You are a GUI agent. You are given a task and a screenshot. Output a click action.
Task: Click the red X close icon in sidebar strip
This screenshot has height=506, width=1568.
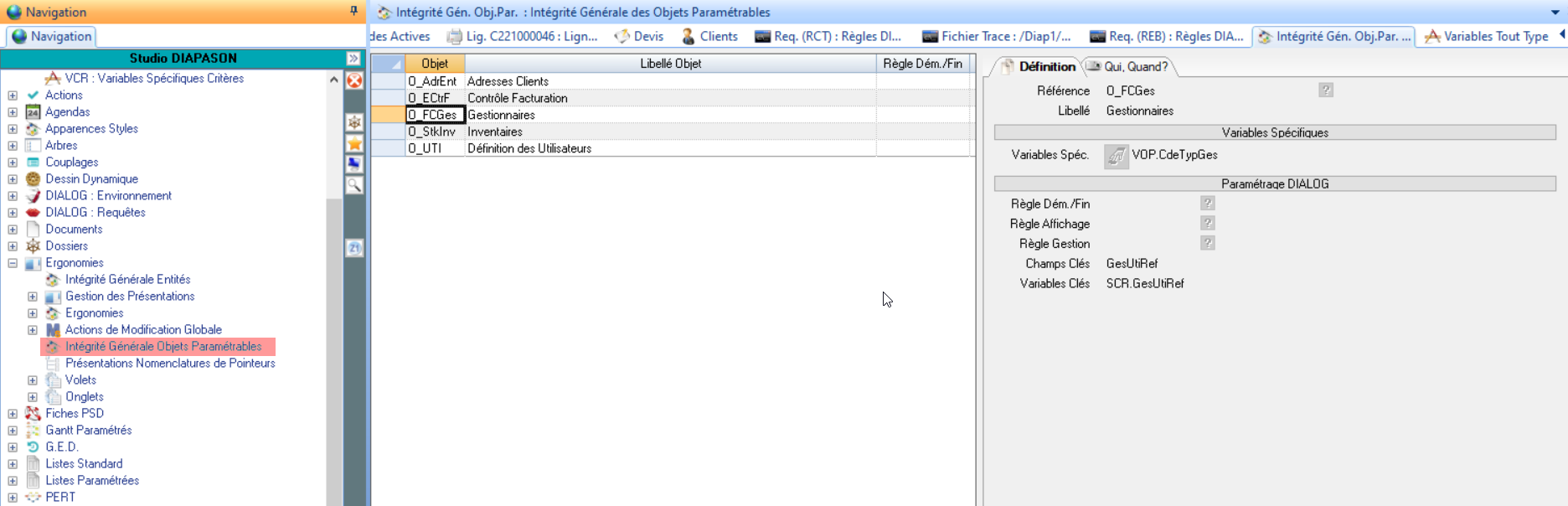[354, 80]
